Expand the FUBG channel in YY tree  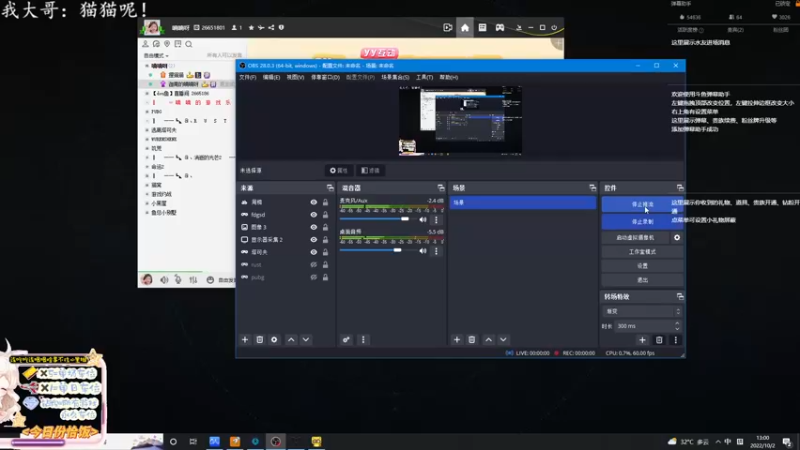pos(147,112)
